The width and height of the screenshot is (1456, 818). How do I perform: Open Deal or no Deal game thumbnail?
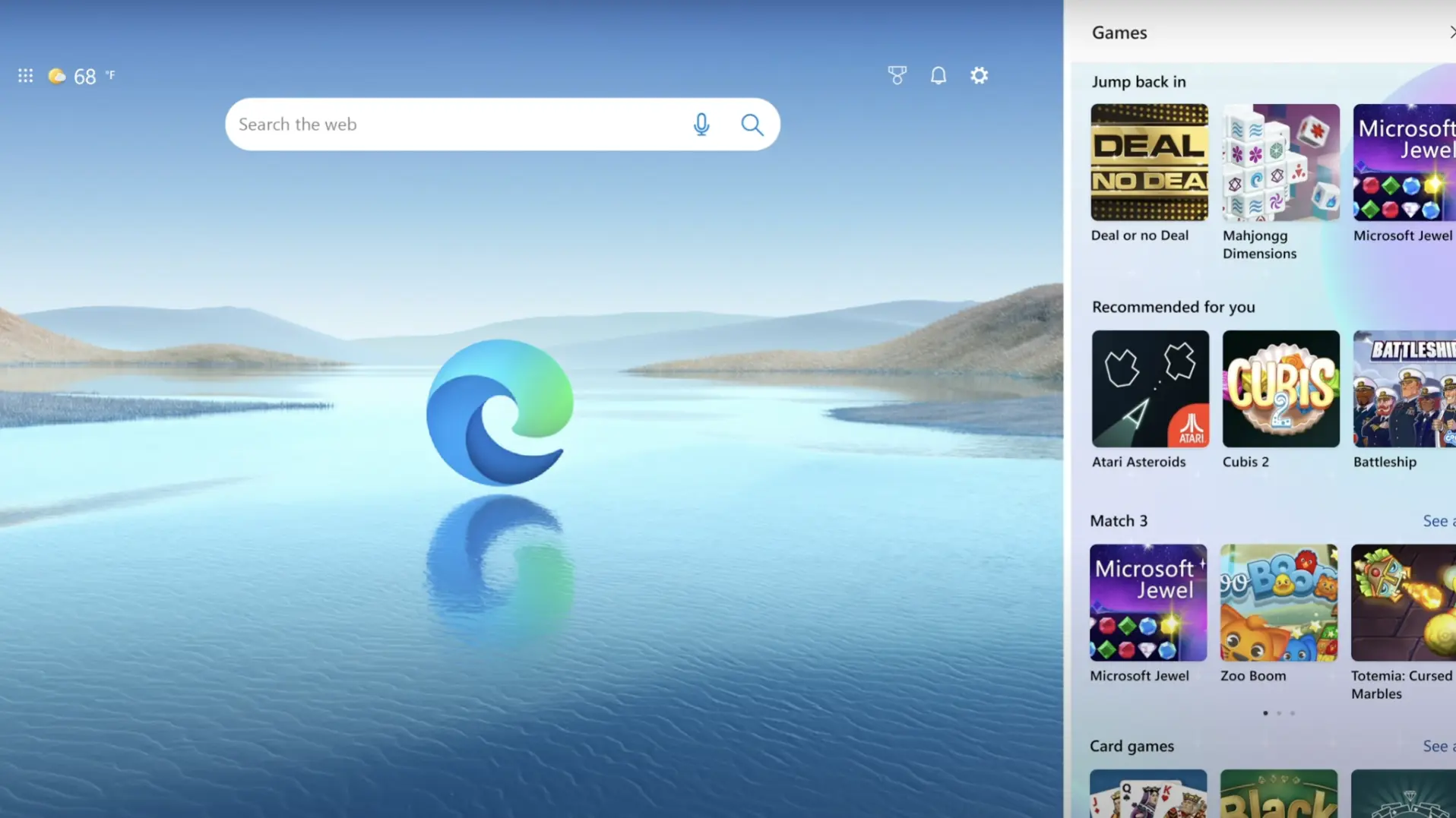(x=1149, y=163)
